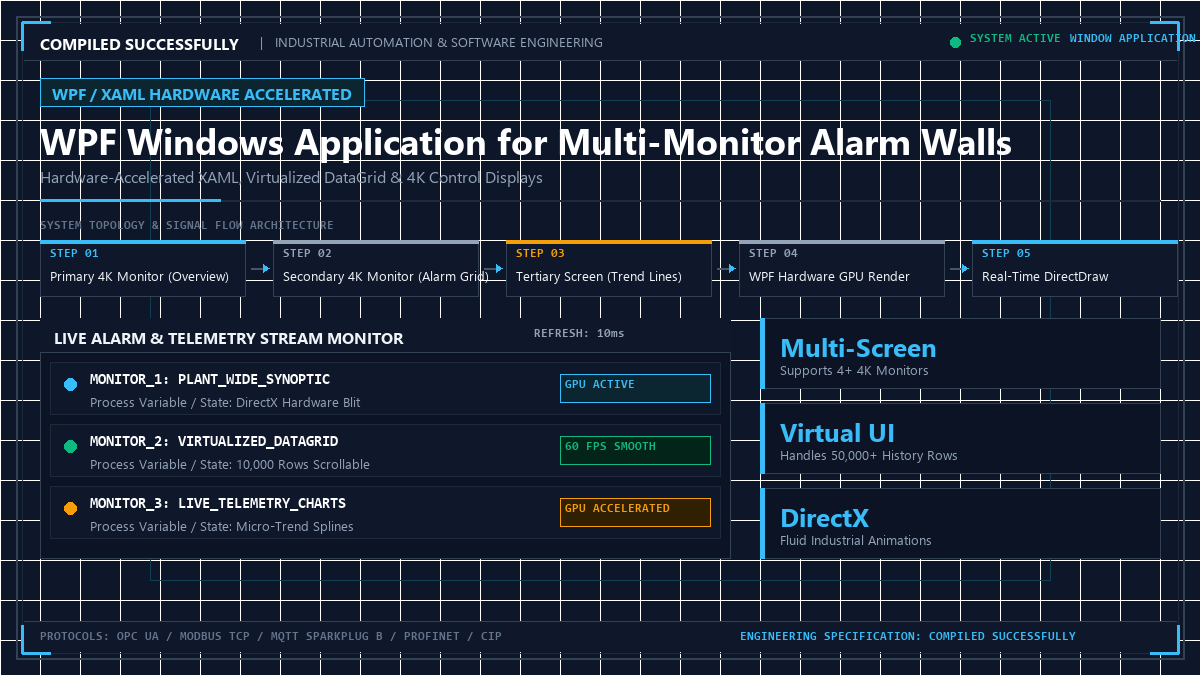This screenshot has height=675, width=1200.
Task: Select Step 03 Tertiary Screen card
Action: click(x=609, y=268)
